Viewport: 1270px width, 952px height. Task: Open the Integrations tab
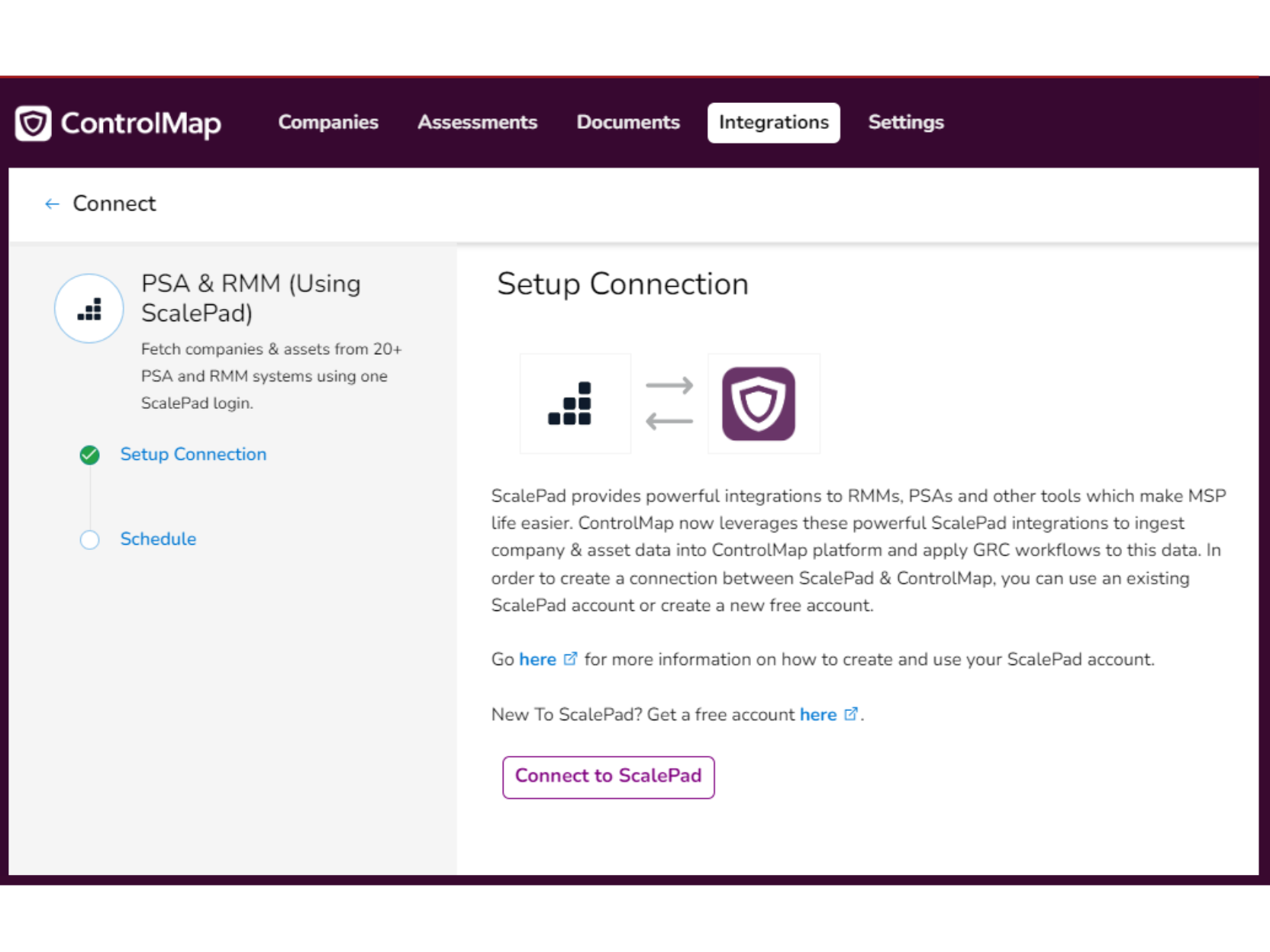point(773,122)
